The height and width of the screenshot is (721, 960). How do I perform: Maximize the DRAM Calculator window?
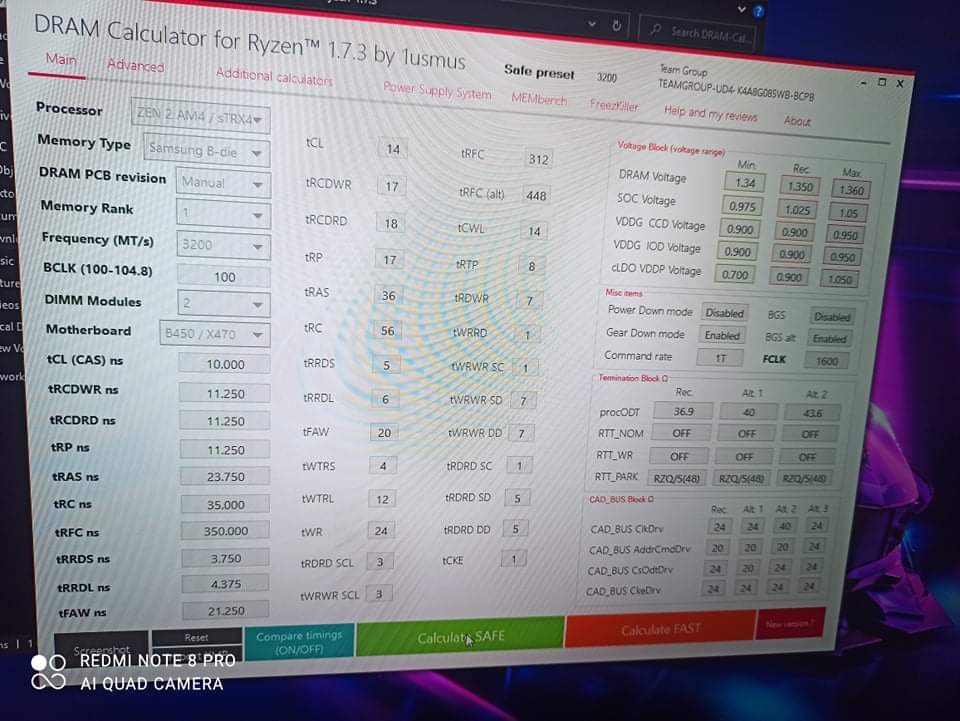[x=882, y=82]
